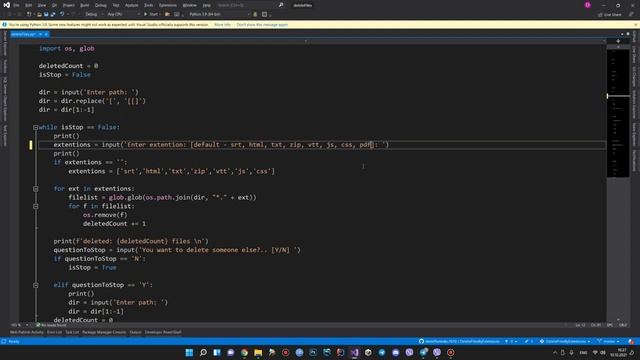Click the Visual Studio taskbar icon
Image resolution: width=640 pixels, height=360 pixels.
click(354, 352)
